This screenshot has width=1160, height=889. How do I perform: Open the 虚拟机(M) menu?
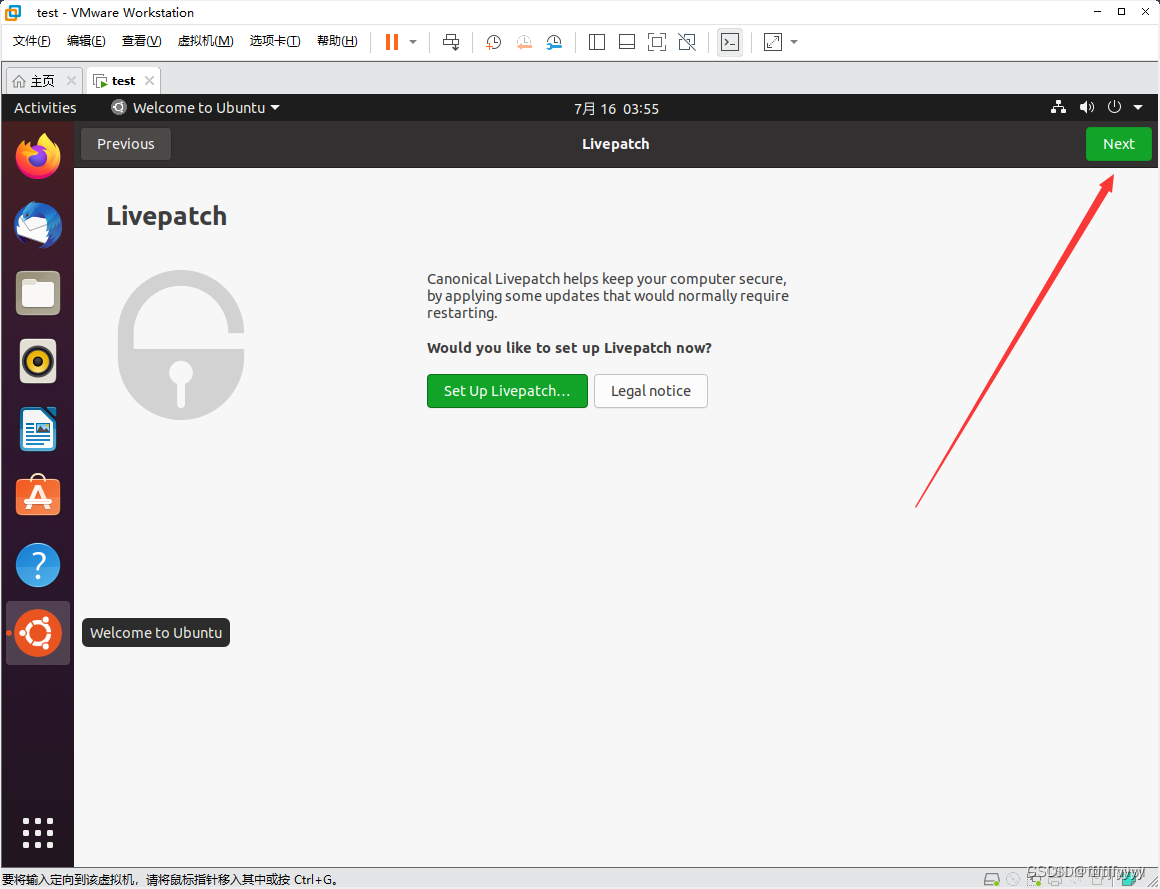coord(205,41)
